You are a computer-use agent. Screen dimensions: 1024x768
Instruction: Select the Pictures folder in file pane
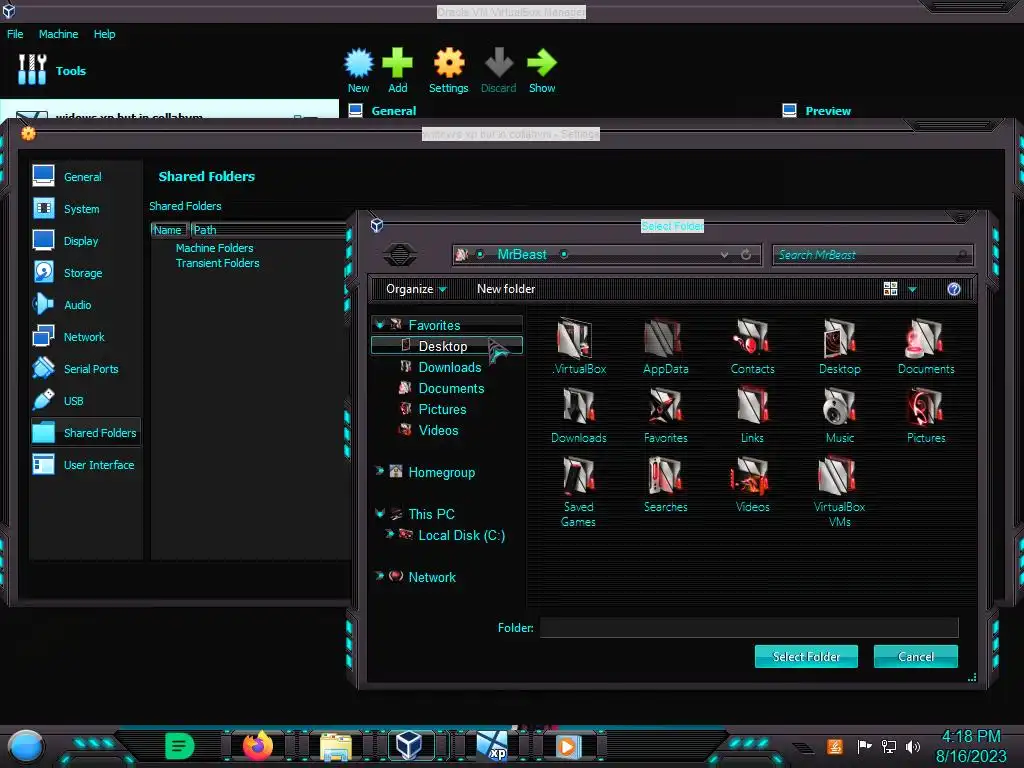pos(926,415)
